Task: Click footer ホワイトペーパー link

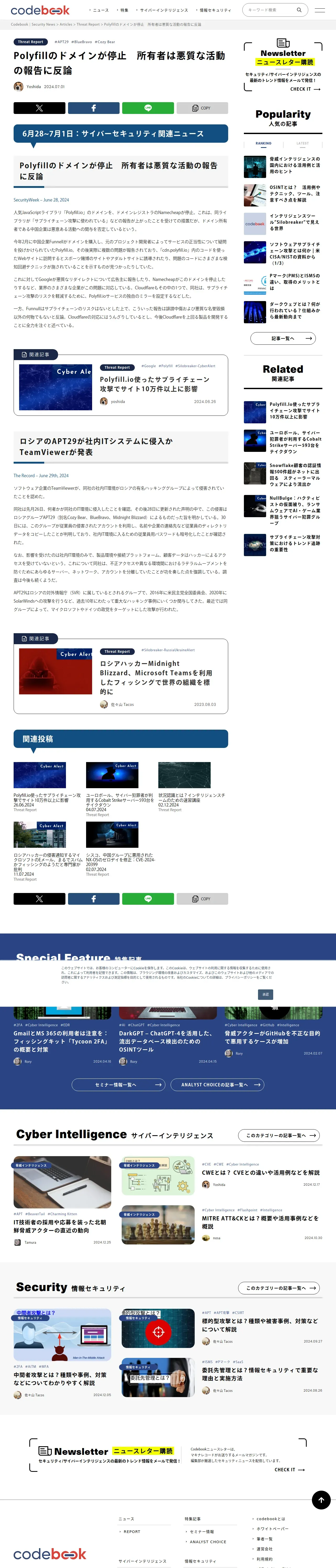Action: coord(273,1529)
